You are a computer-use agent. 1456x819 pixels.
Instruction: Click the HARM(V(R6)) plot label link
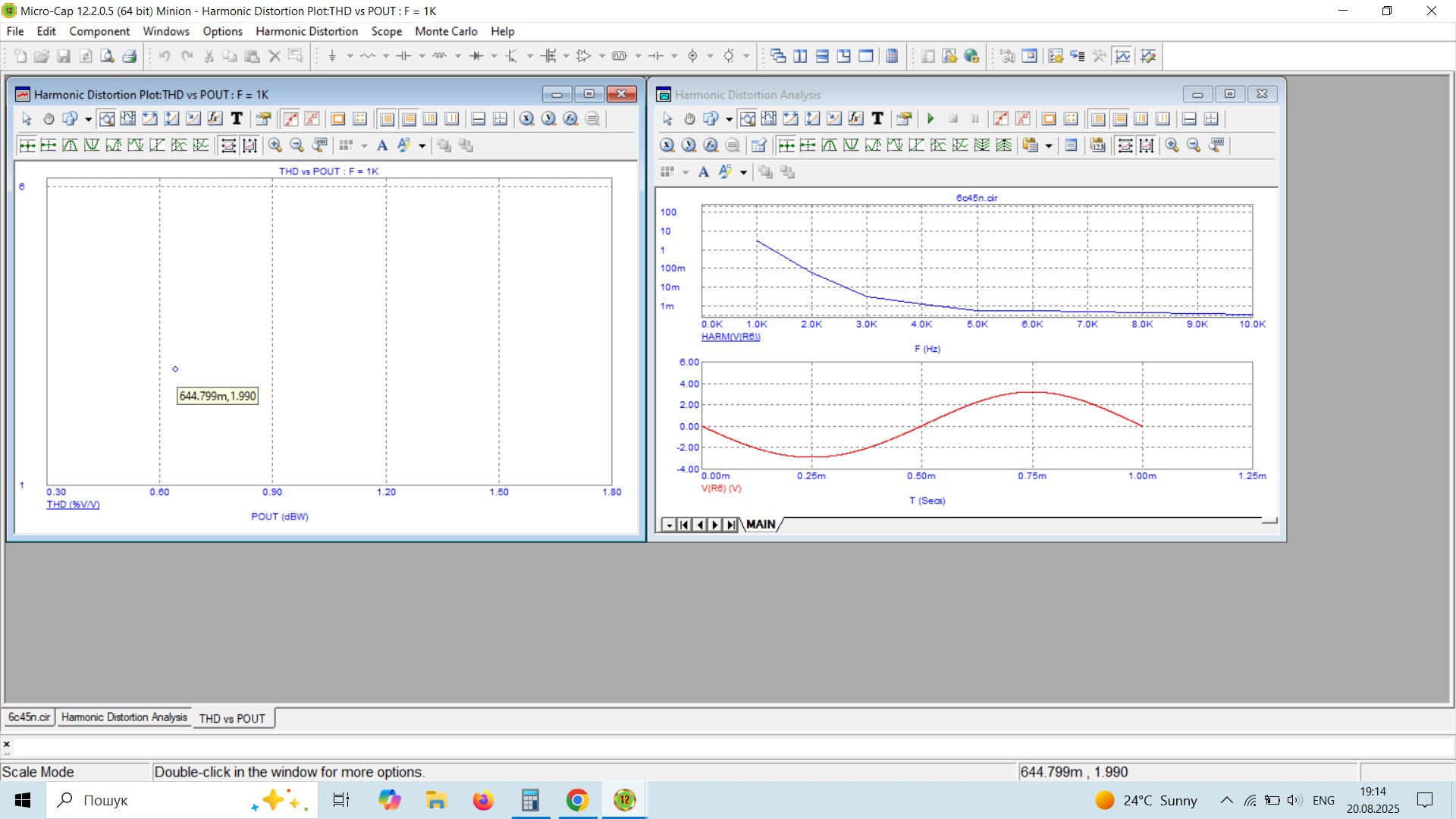click(x=730, y=337)
